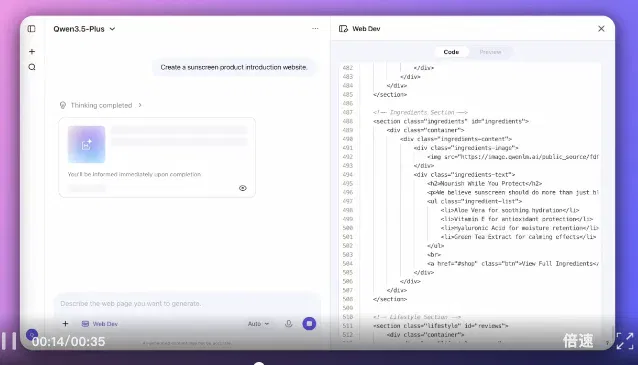Screen dimensions: 638x365
Task: Open the Auto mode dropdown
Action: pos(258,324)
